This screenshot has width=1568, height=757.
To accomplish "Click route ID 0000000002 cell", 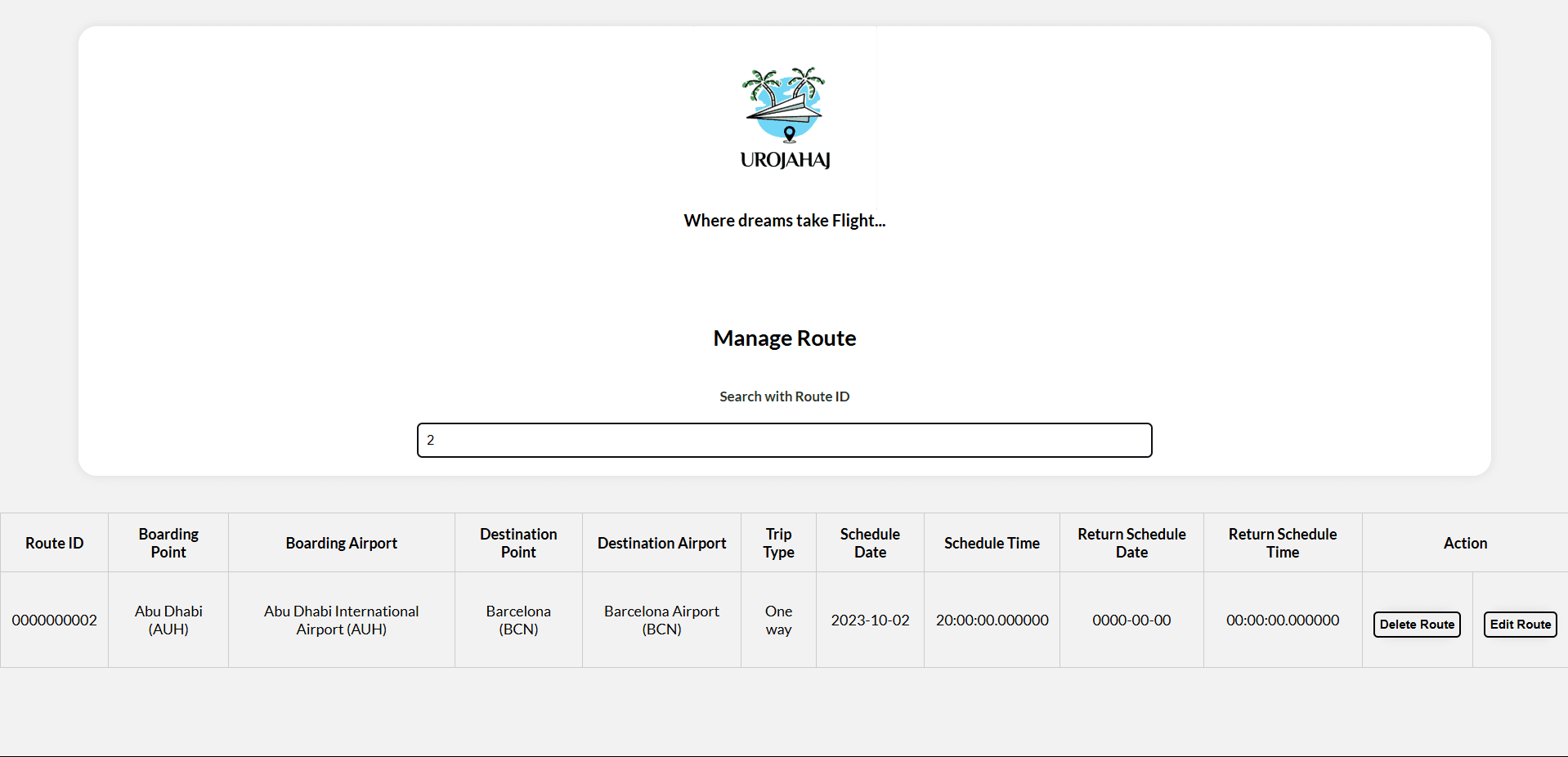I will [x=54, y=620].
